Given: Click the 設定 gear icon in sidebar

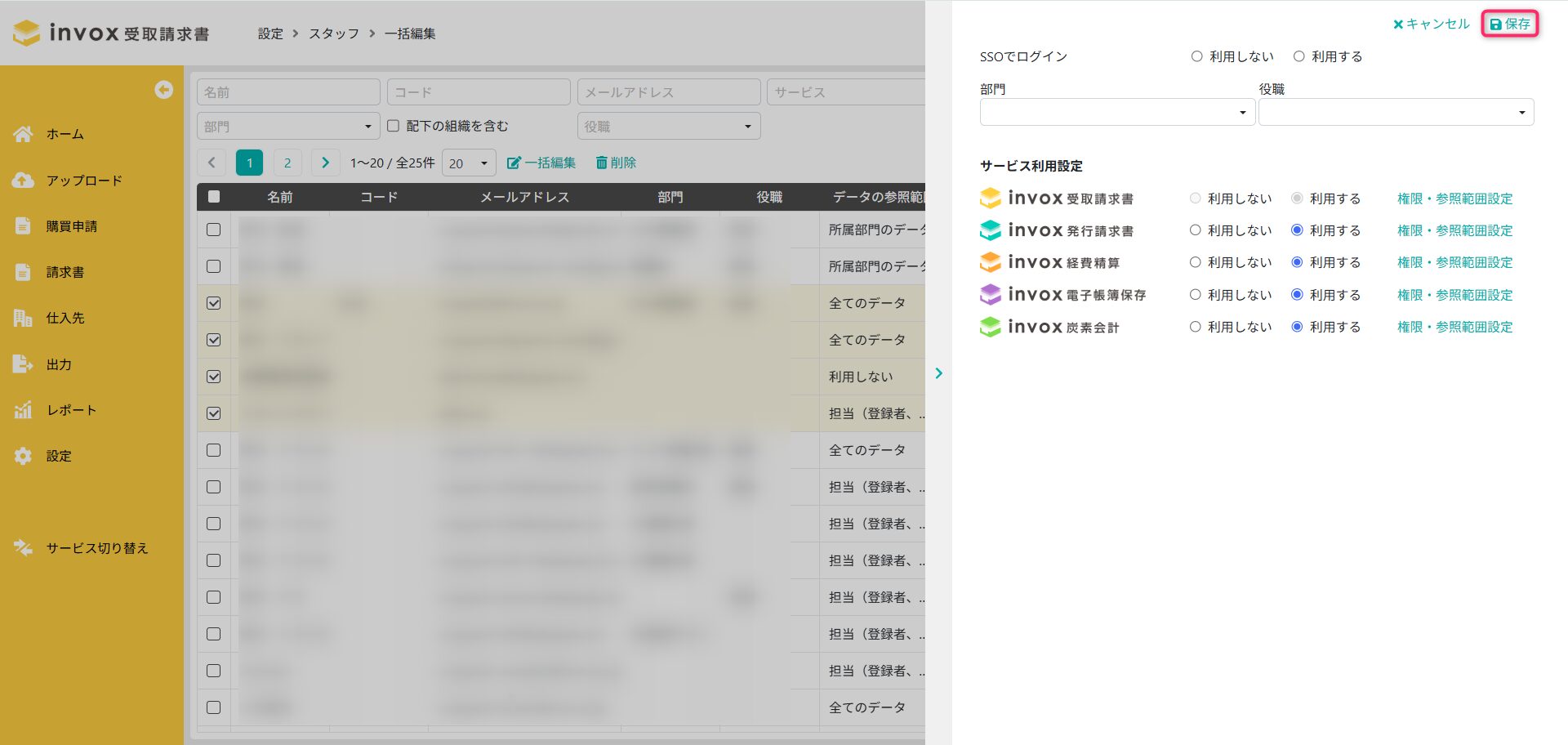Looking at the screenshot, I should 23,456.
